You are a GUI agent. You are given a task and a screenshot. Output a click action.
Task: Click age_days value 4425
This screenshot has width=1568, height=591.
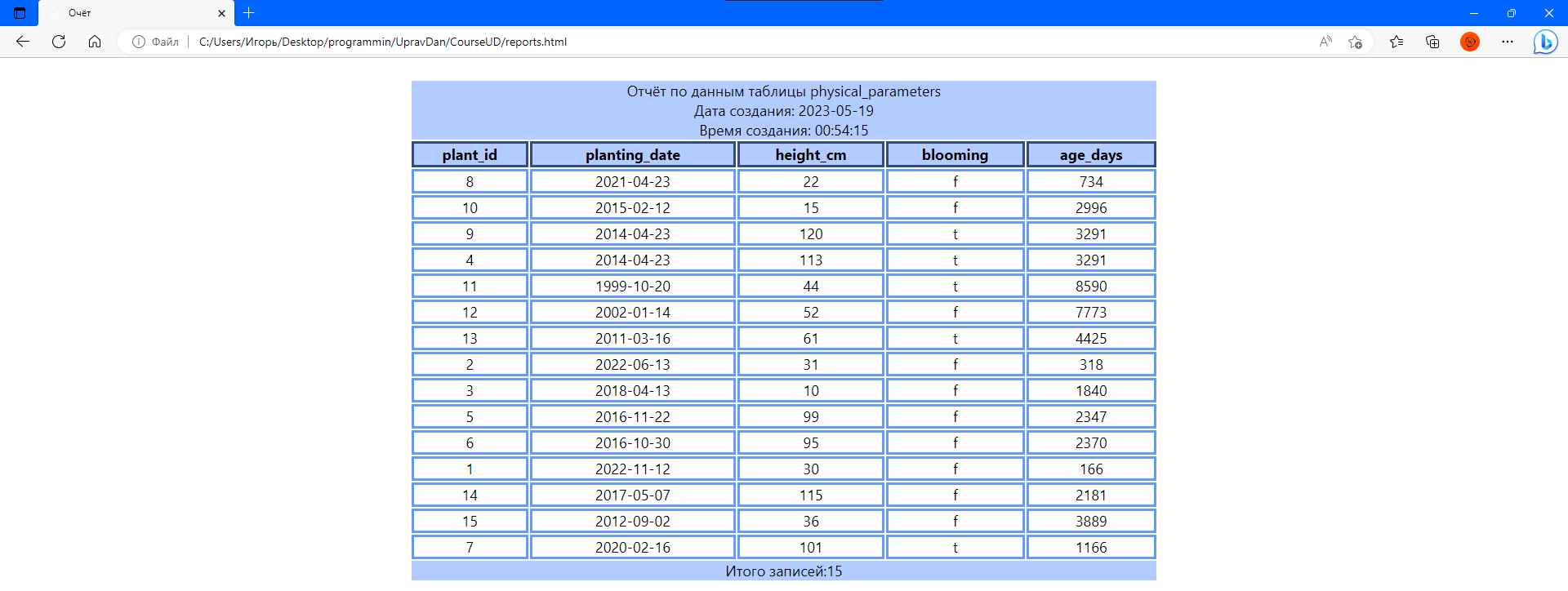click(x=1091, y=338)
